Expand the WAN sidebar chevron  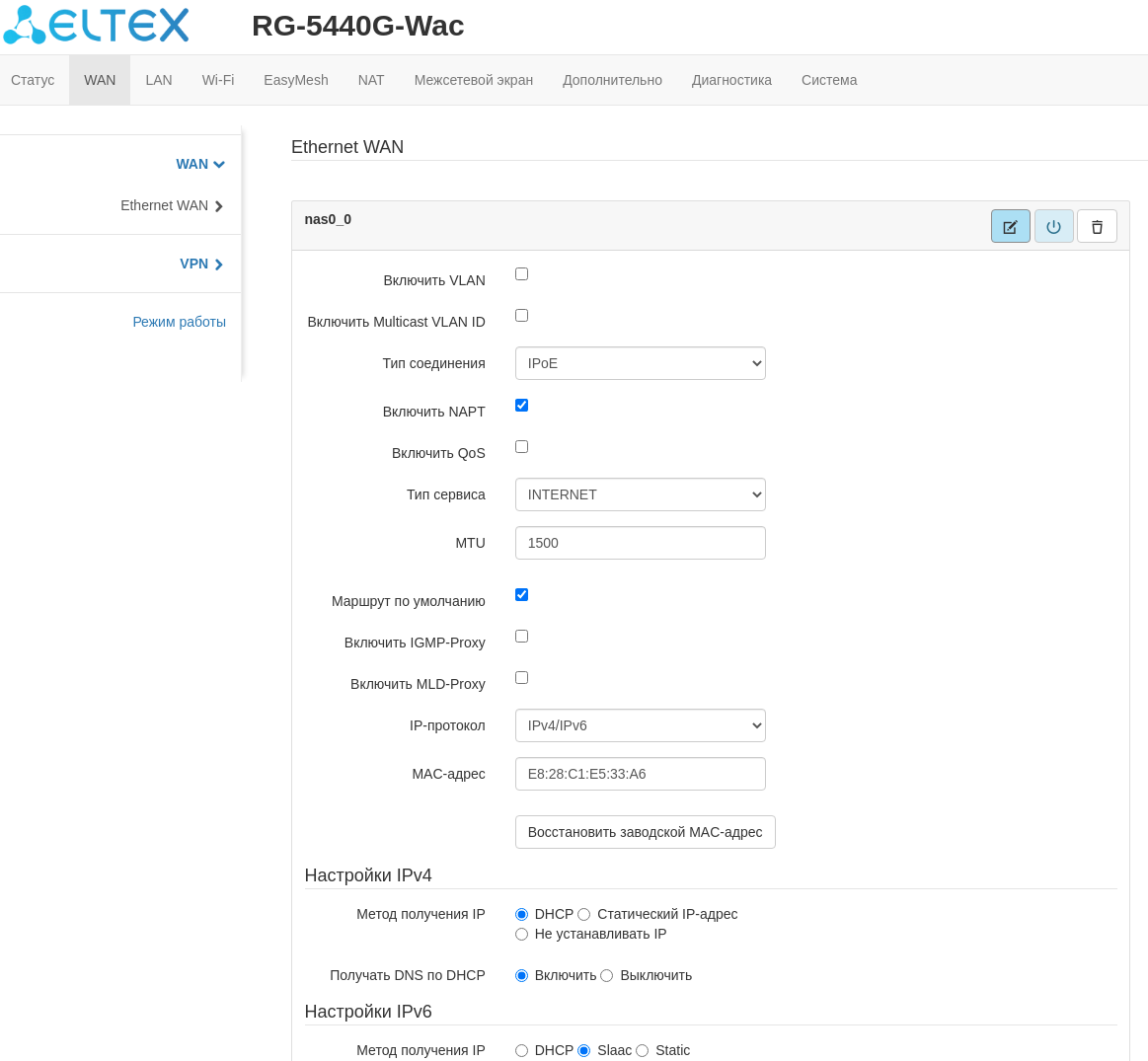click(218, 165)
